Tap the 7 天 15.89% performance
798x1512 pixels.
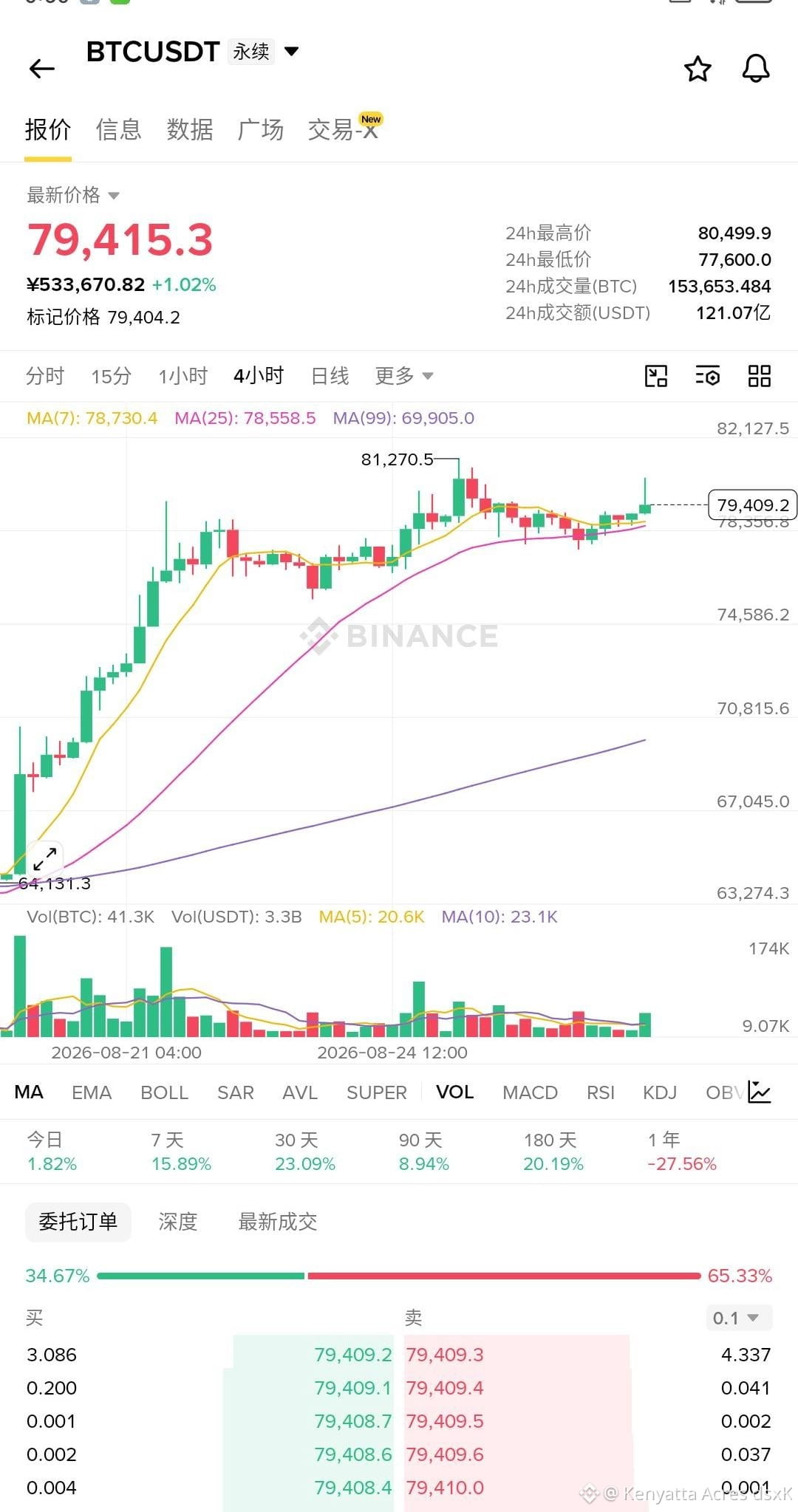[181, 1152]
